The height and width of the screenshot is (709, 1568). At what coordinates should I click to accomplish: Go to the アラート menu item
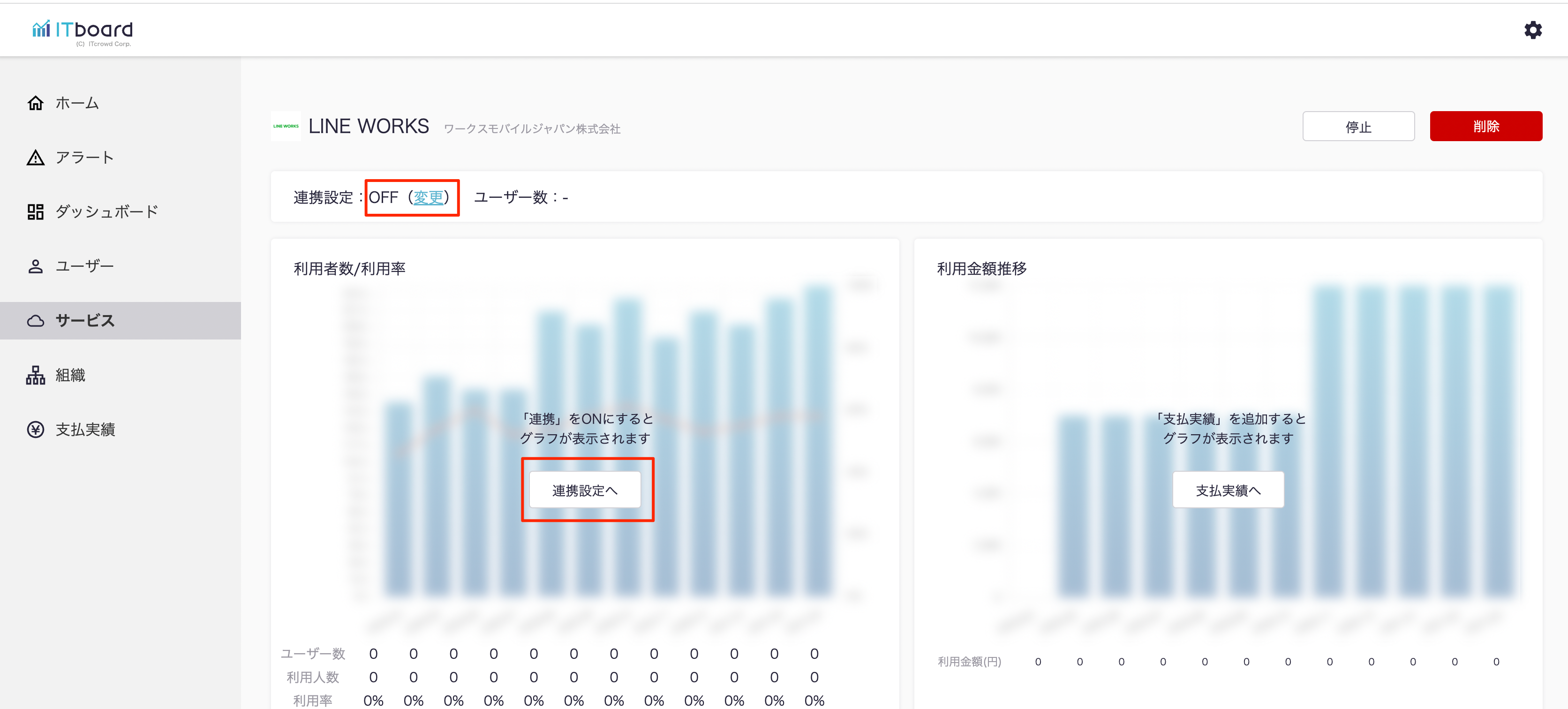[84, 158]
